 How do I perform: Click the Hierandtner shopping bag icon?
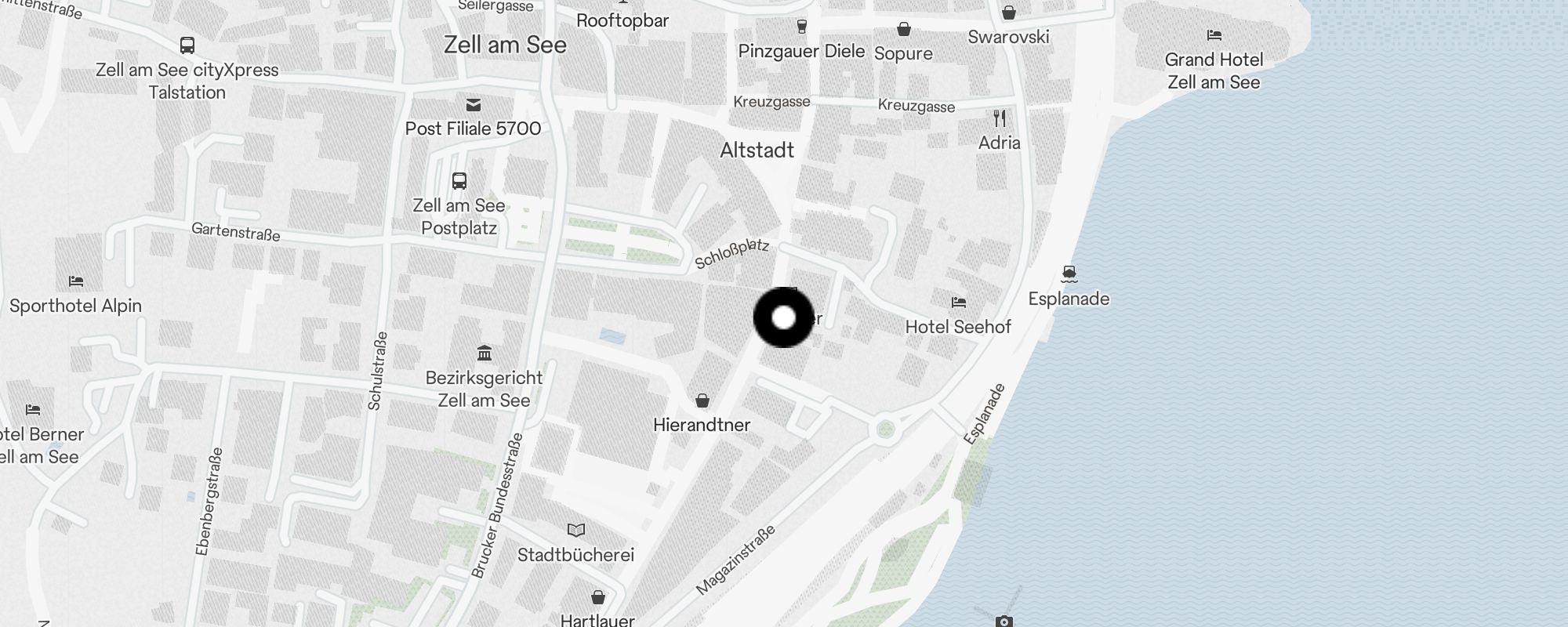tap(702, 400)
